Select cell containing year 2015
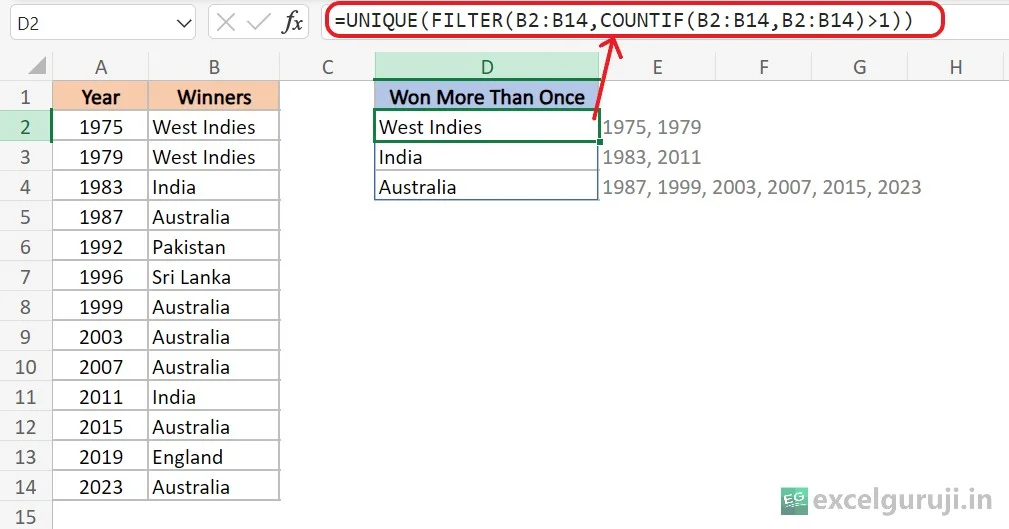The height and width of the screenshot is (529, 1009). tap(100, 427)
